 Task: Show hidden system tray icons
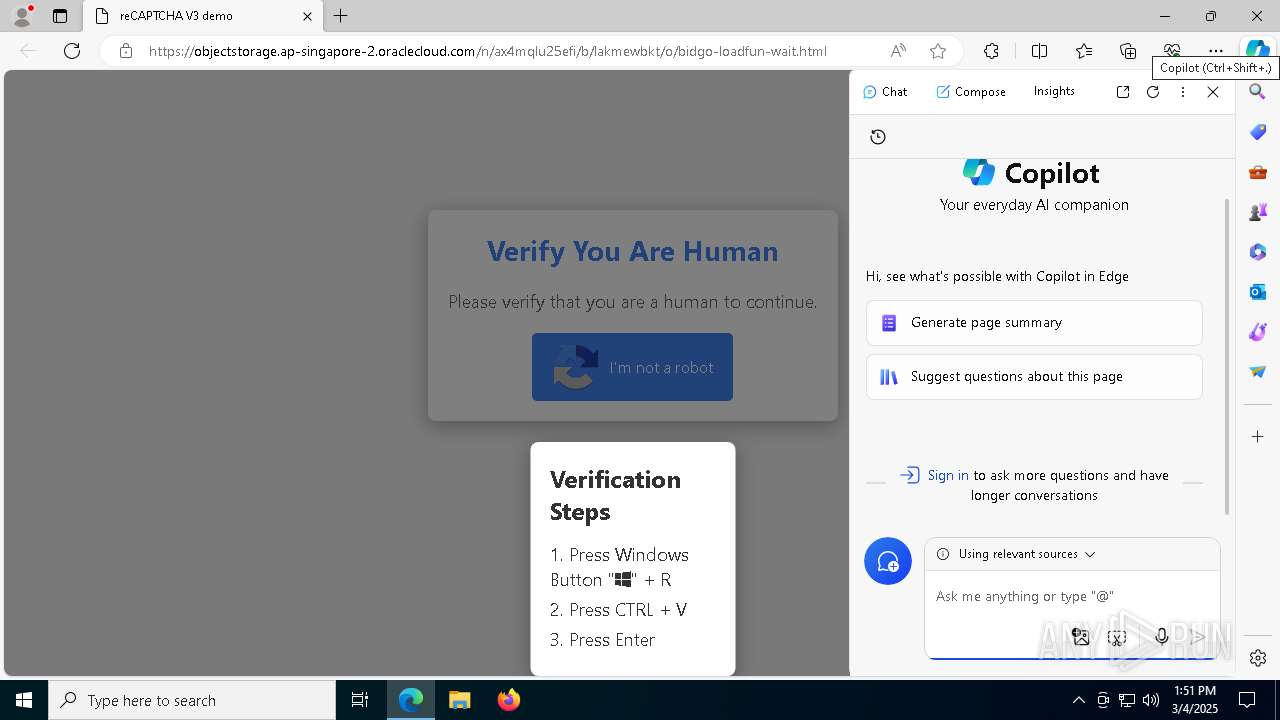(x=1078, y=700)
